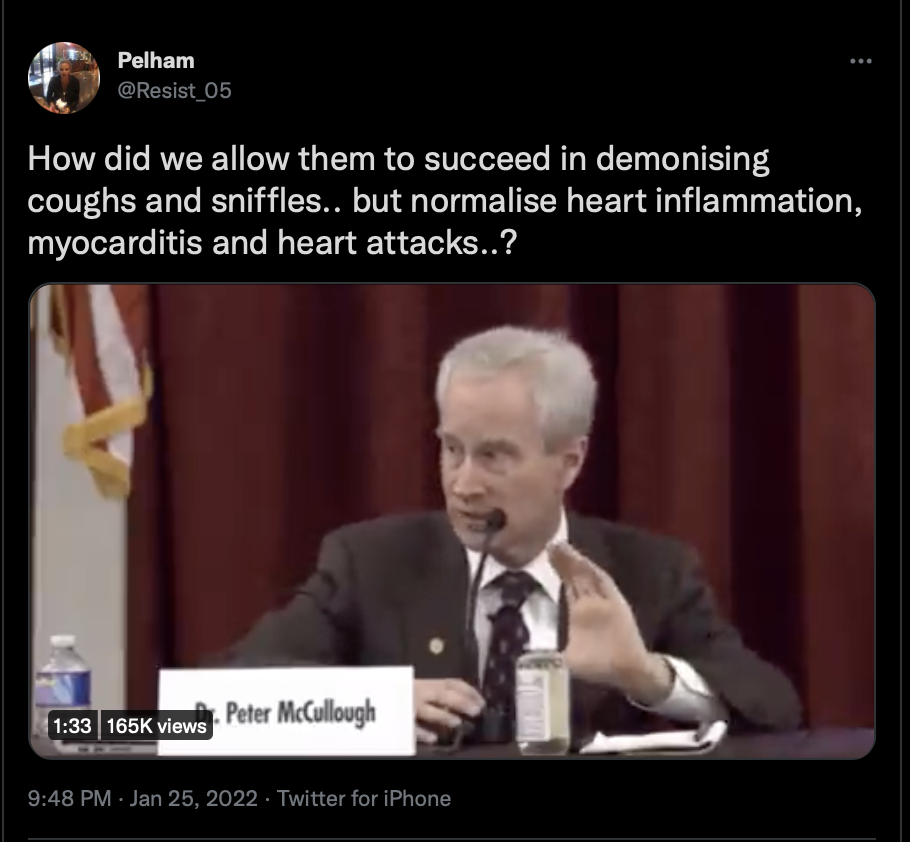This screenshot has height=842, width=910.
Task: Click the word myocarditis in the tweet
Action: point(115,243)
